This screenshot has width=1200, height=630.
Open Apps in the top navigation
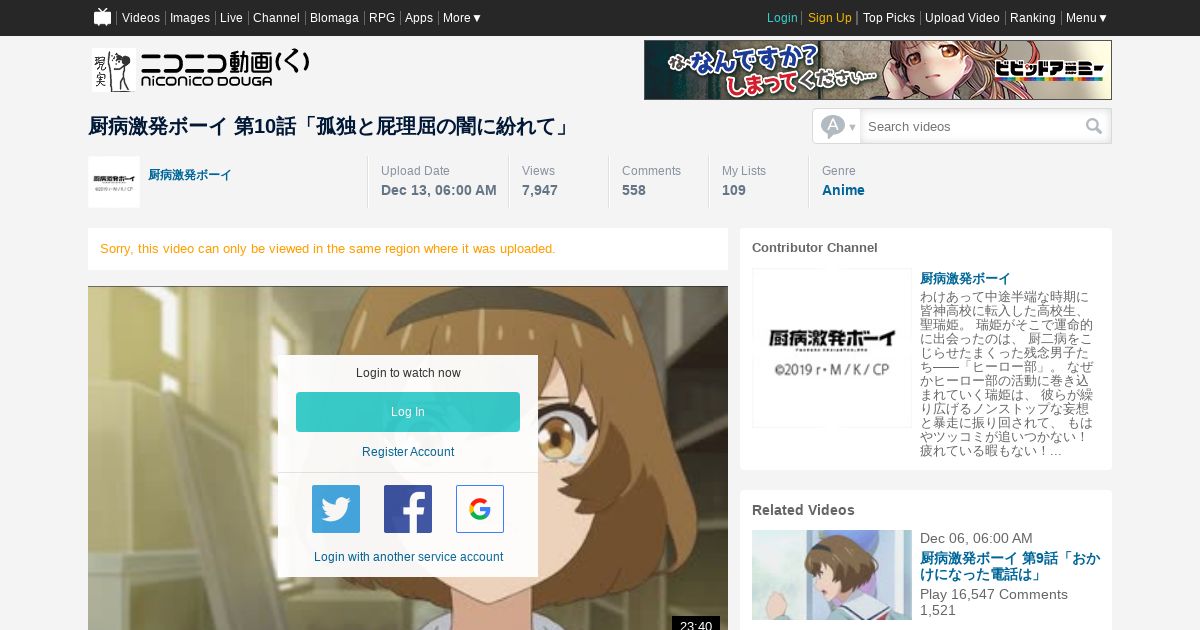click(419, 18)
